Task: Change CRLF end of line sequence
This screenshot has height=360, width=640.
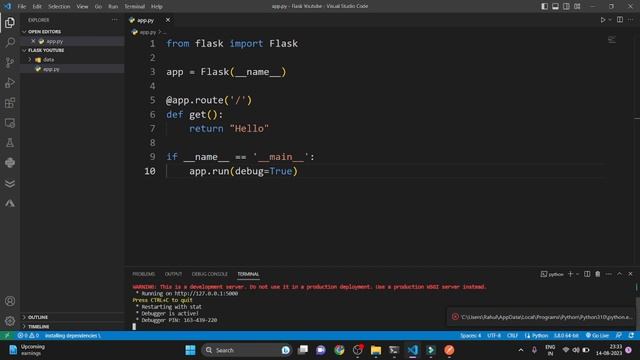Action: pos(512,336)
